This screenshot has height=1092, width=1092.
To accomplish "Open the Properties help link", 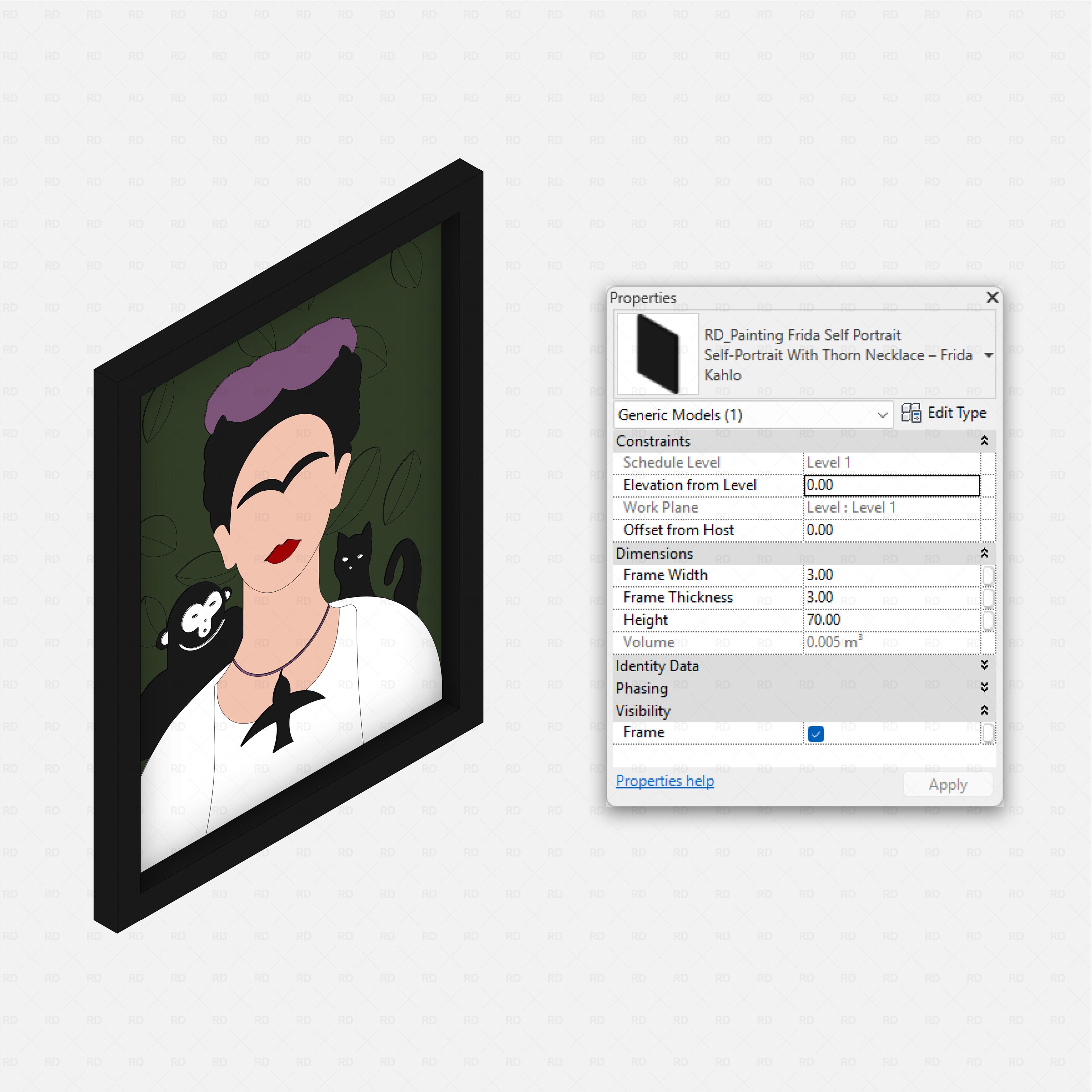I will [665, 781].
